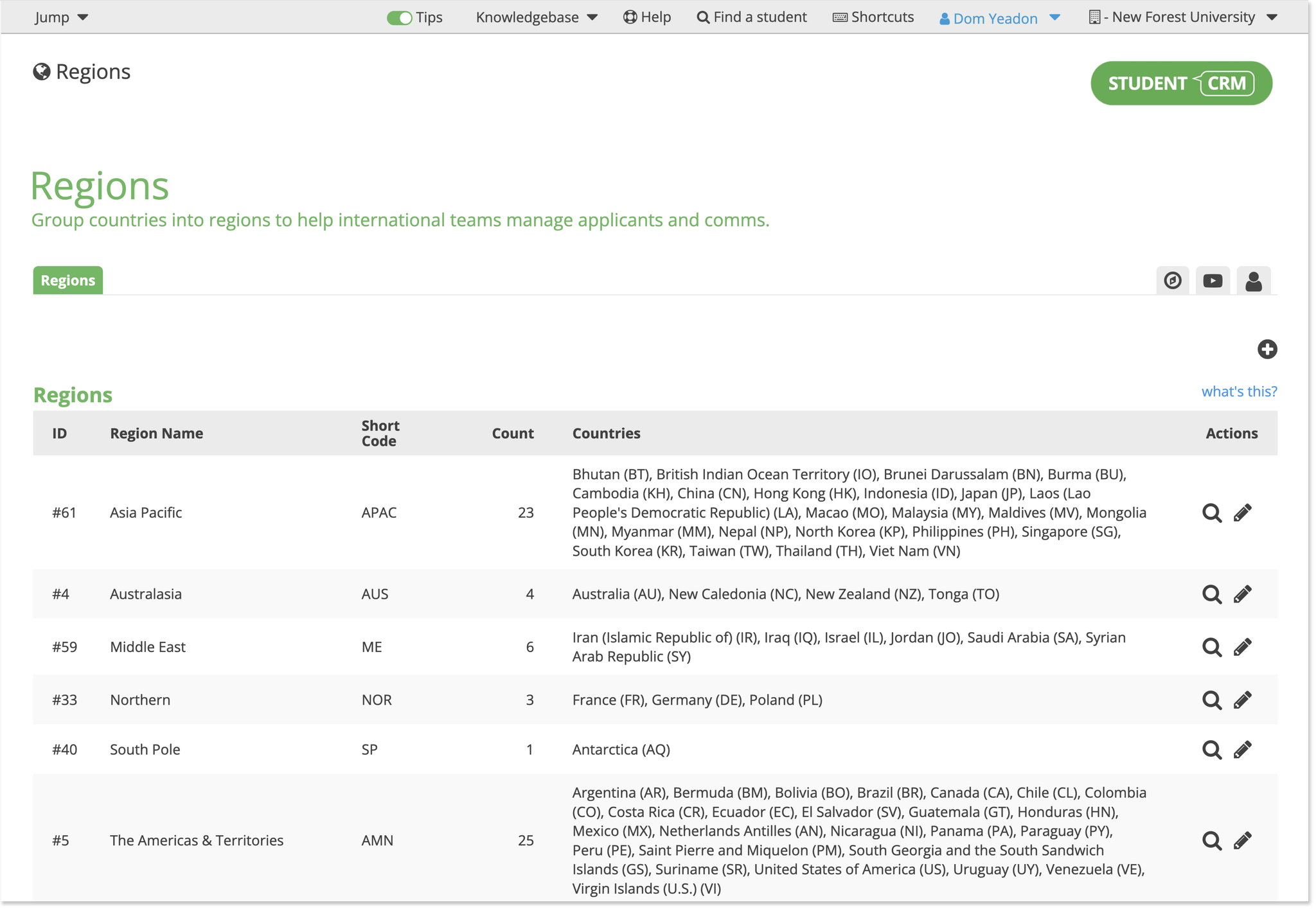
Task: Click the APAC short code cell
Action: point(378,513)
